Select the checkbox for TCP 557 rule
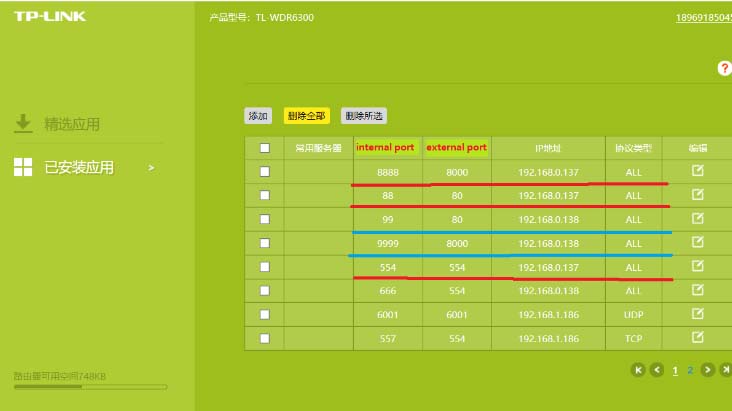Screen dimensions: 732x411 265,338
